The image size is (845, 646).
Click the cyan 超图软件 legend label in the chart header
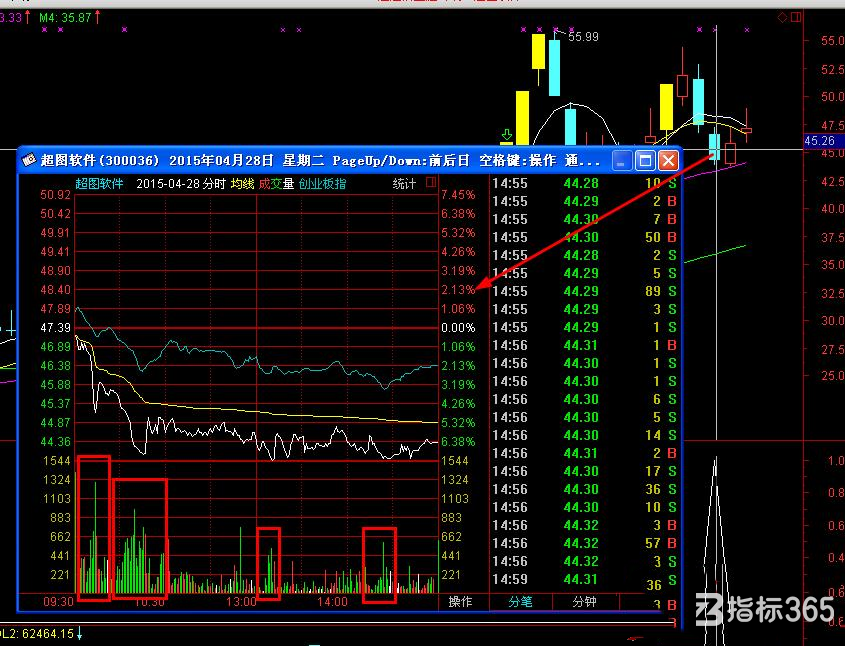click(x=99, y=184)
